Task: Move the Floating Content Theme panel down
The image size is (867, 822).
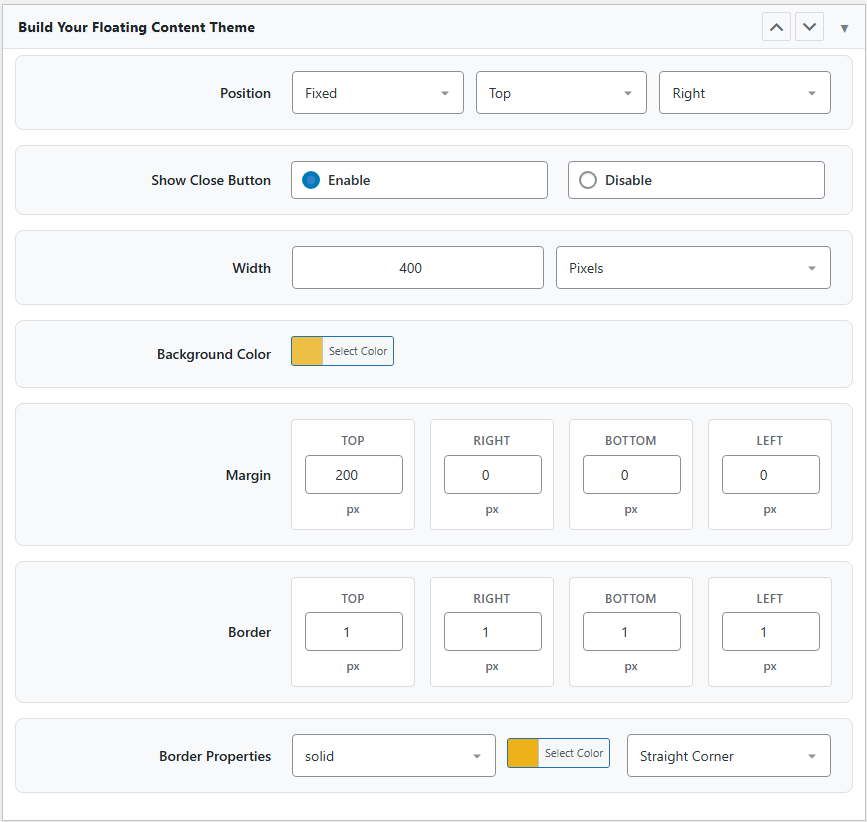Action: 809,26
